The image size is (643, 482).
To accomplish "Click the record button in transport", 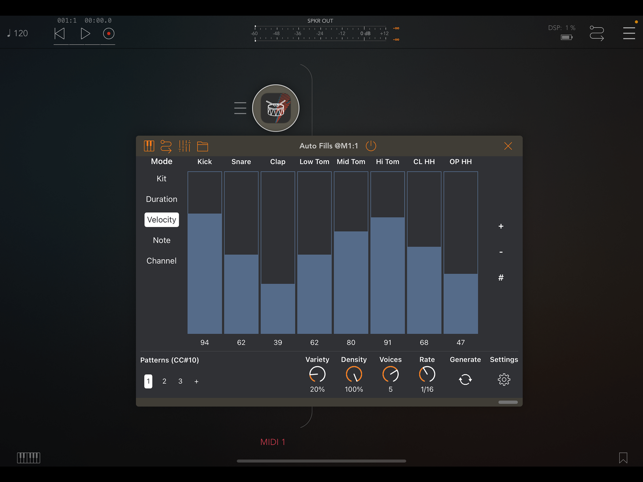I will [109, 34].
